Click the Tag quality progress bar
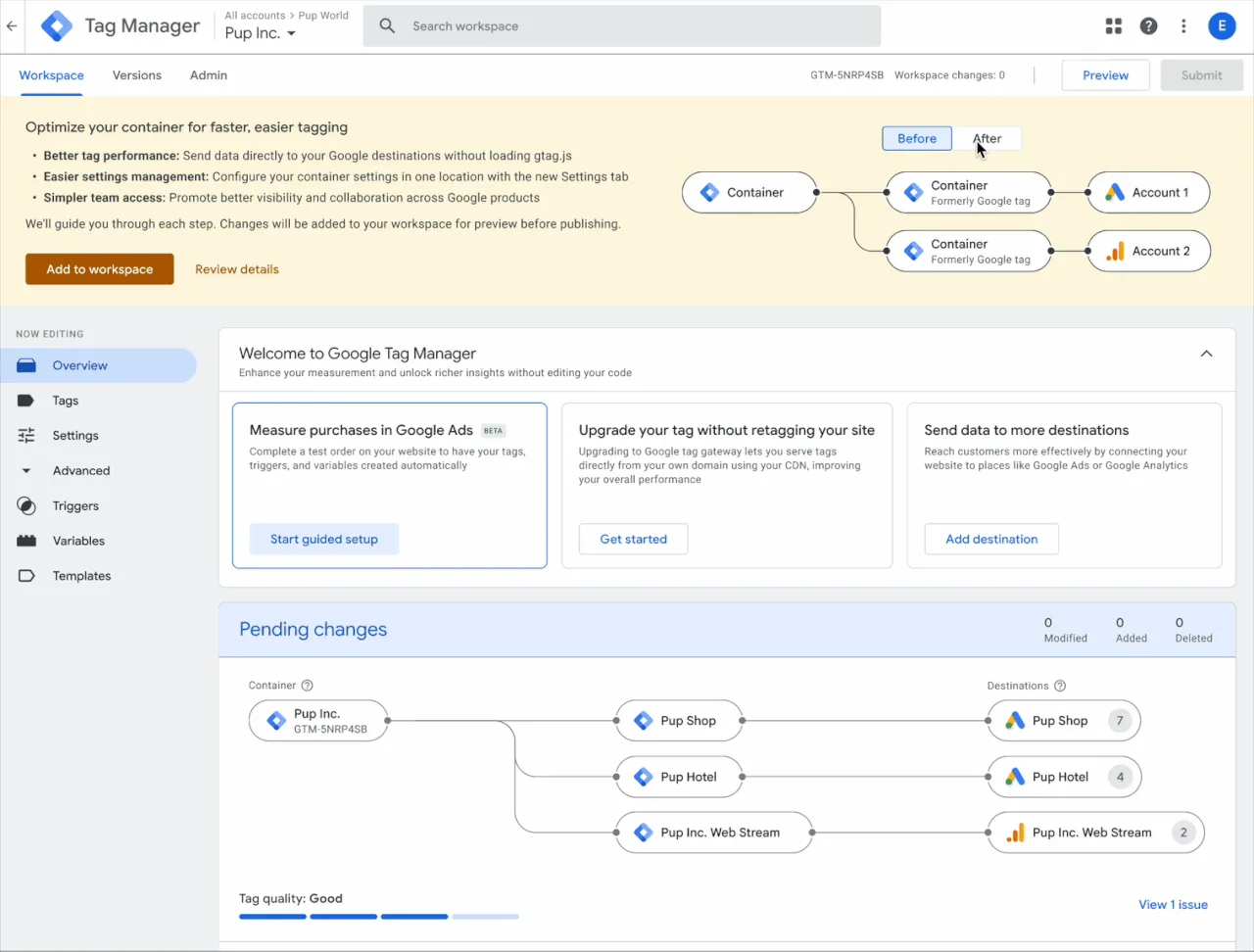 (x=379, y=917)
